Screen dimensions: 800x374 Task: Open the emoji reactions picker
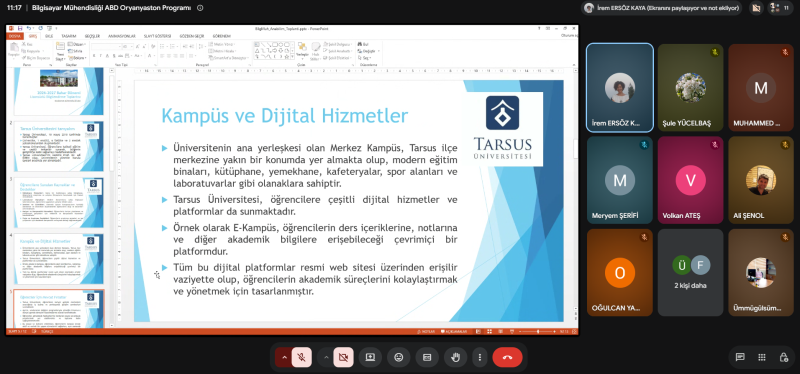tap(399, 357)
